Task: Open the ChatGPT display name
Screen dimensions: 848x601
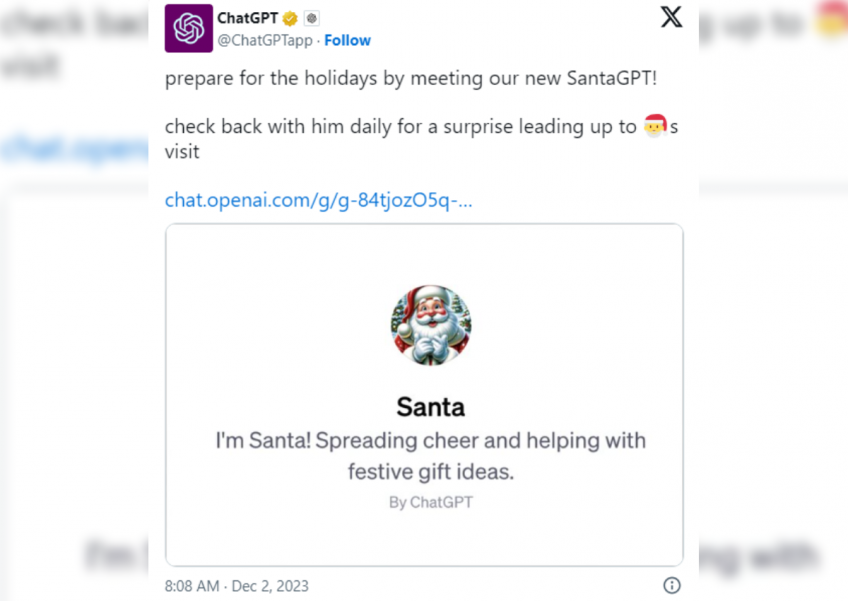Action: (x=247, y=18)
